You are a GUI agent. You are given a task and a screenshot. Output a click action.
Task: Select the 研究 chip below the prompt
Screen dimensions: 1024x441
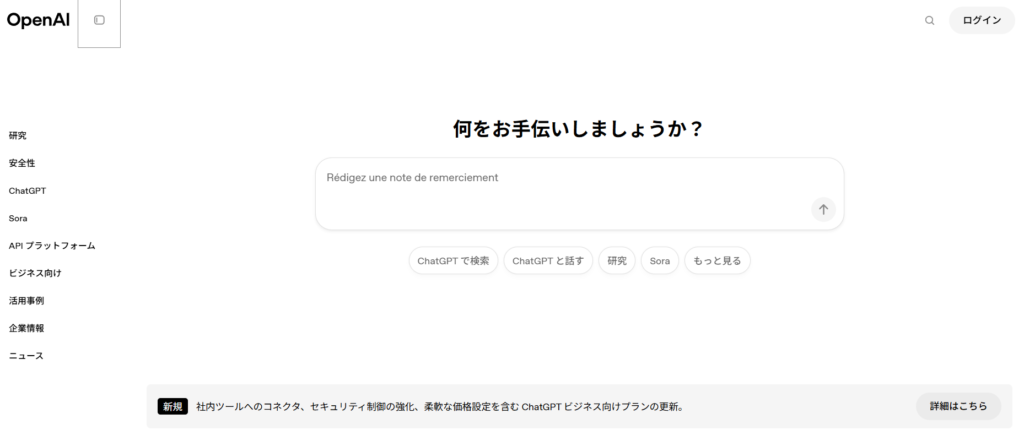pos(616,261)
